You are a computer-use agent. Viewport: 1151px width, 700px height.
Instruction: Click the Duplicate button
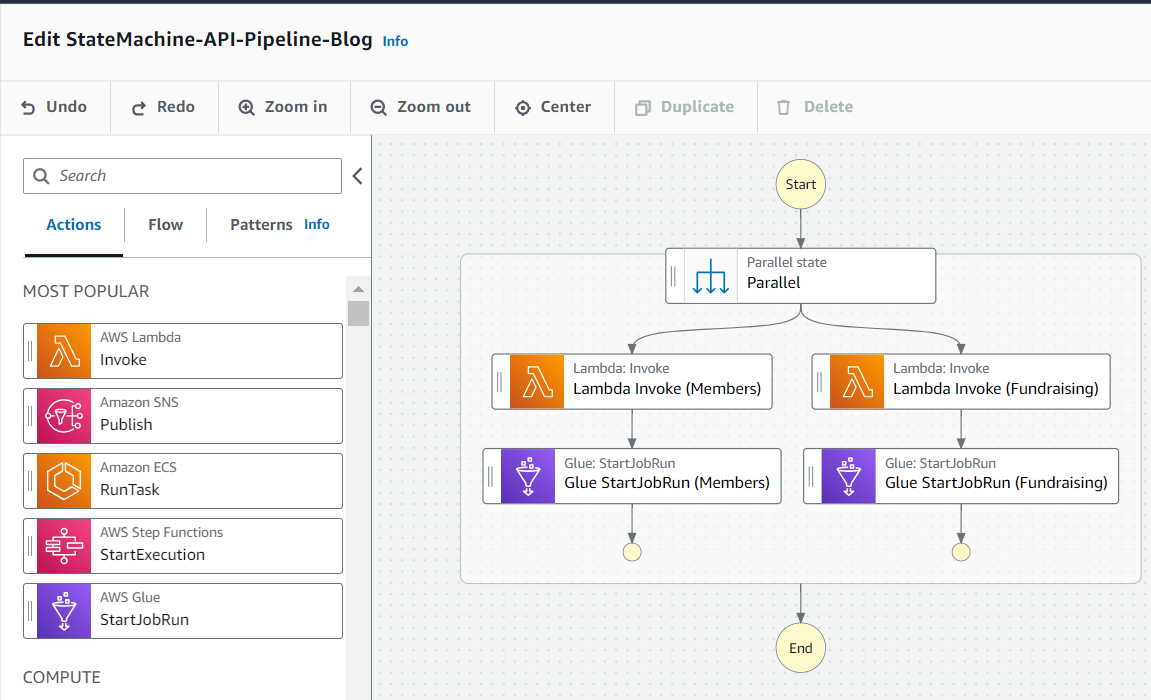coord(684,107)
